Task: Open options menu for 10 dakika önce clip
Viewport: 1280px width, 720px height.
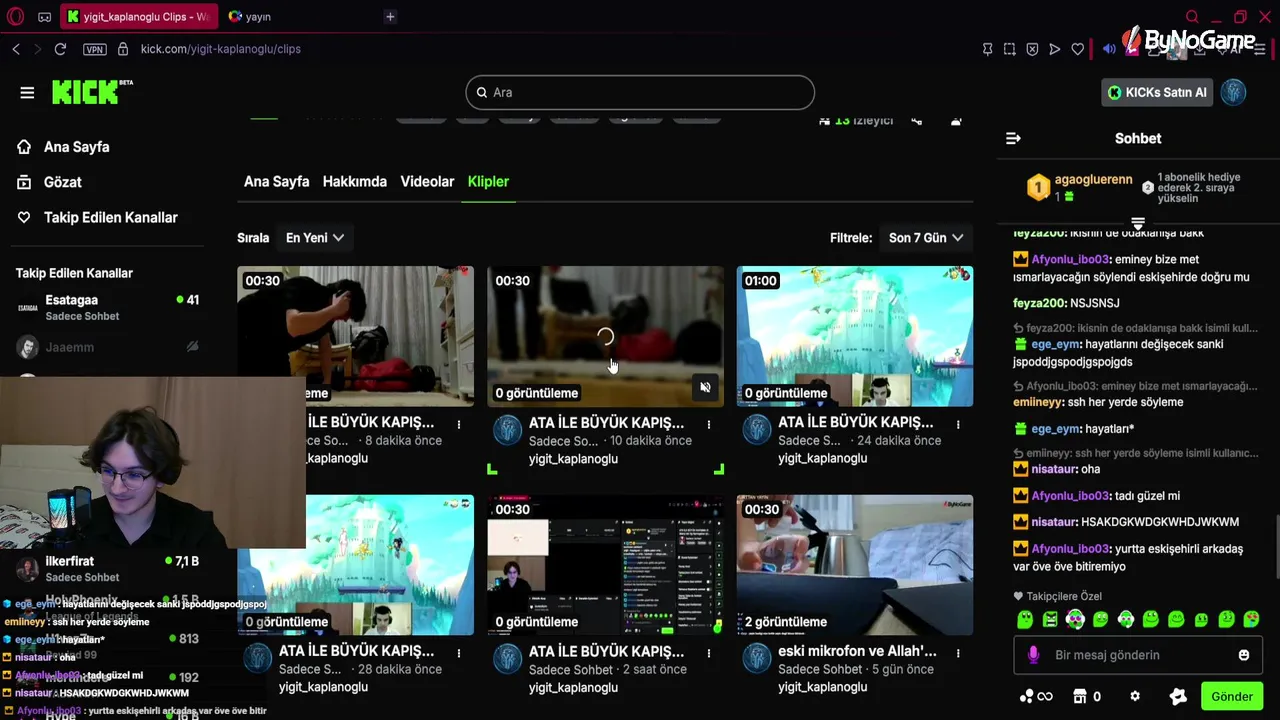Action: coord(709,425)
